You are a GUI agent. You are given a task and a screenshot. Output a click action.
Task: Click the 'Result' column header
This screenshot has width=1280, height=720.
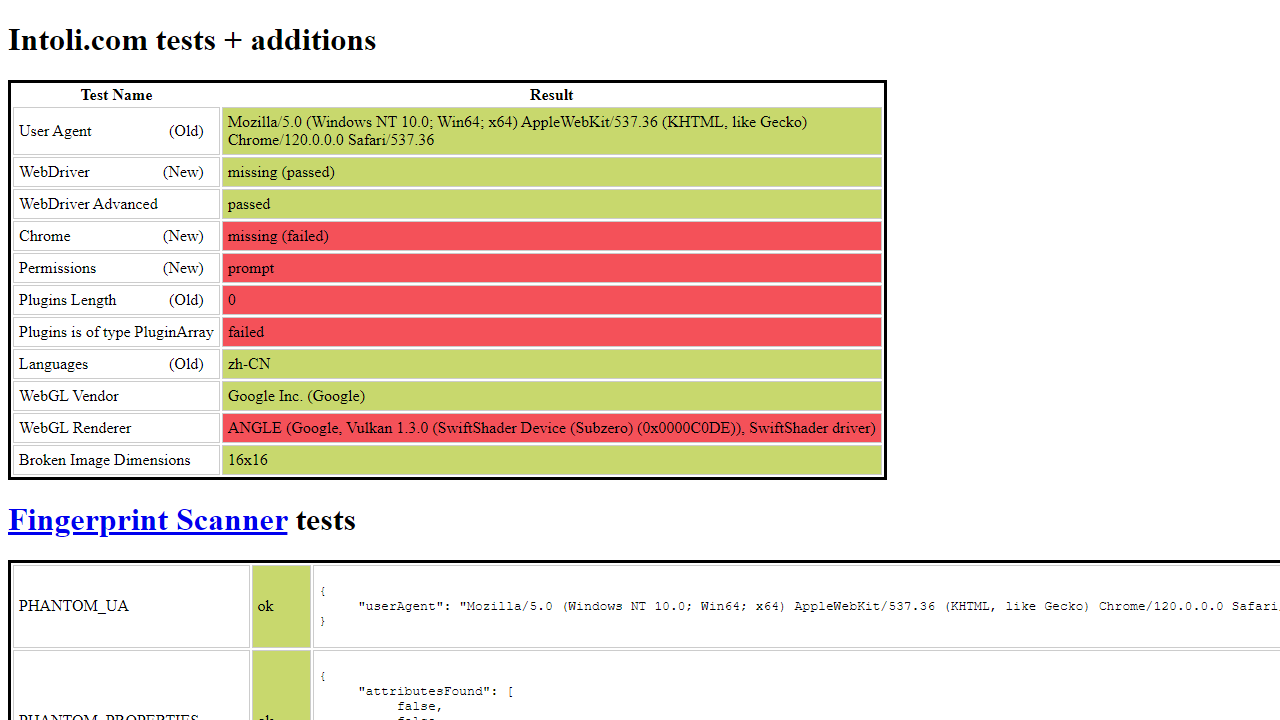(551, 95)
